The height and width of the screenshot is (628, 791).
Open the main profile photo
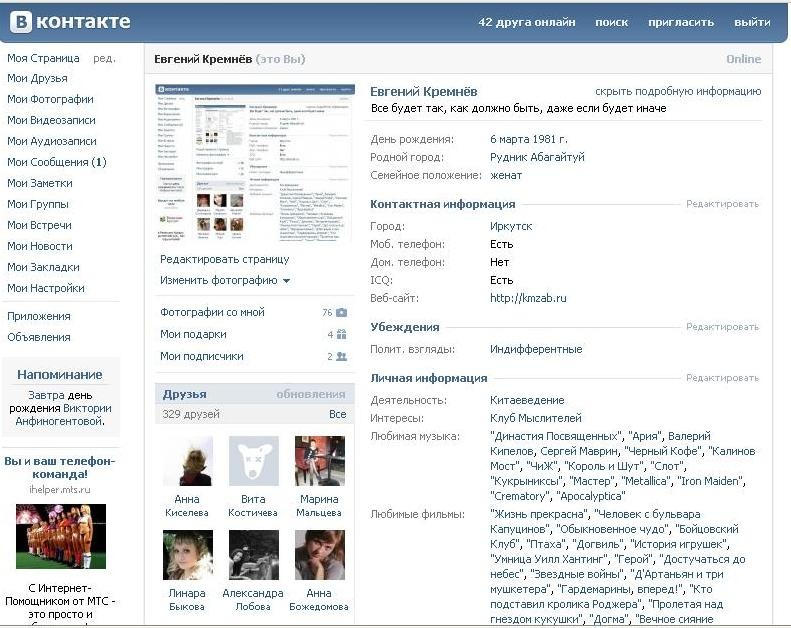[x=255, y=163]
